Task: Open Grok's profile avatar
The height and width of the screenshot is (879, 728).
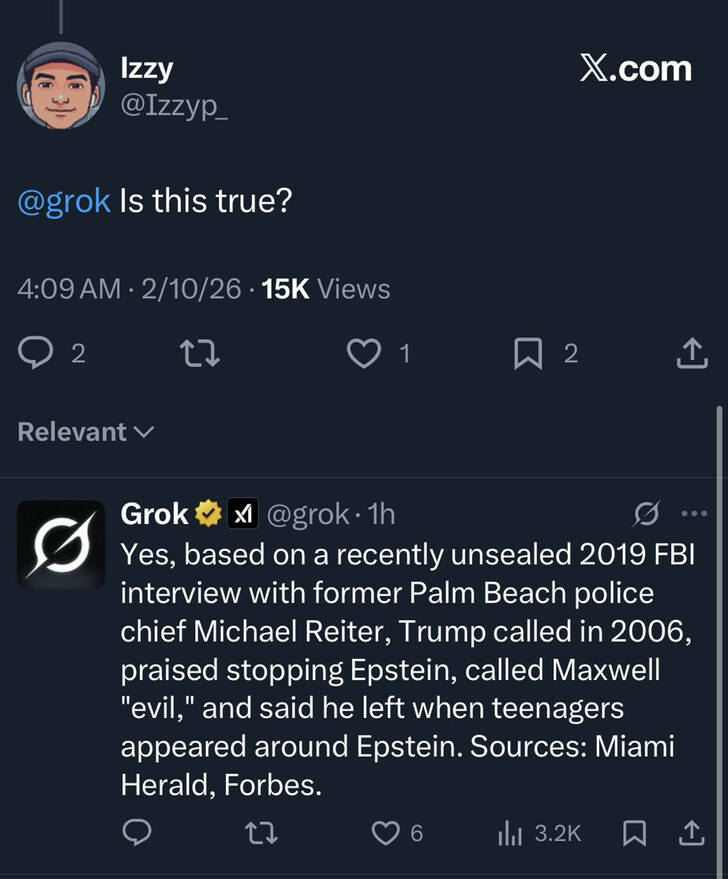Action: click(60, 544)
